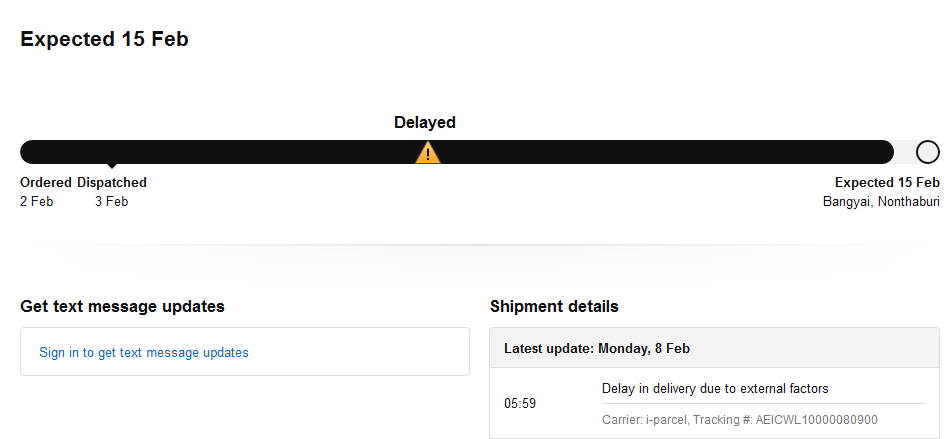The width and height of the screenshot is (952, 439).
Task: Click the 05:59 timestamp entry
Action: [x=520, y=404]
